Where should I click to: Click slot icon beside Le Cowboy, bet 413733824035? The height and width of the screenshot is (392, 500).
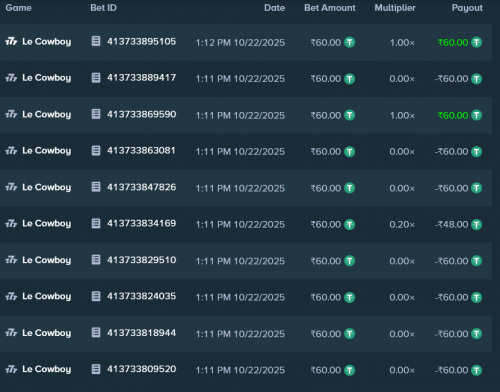pos(11,296)
